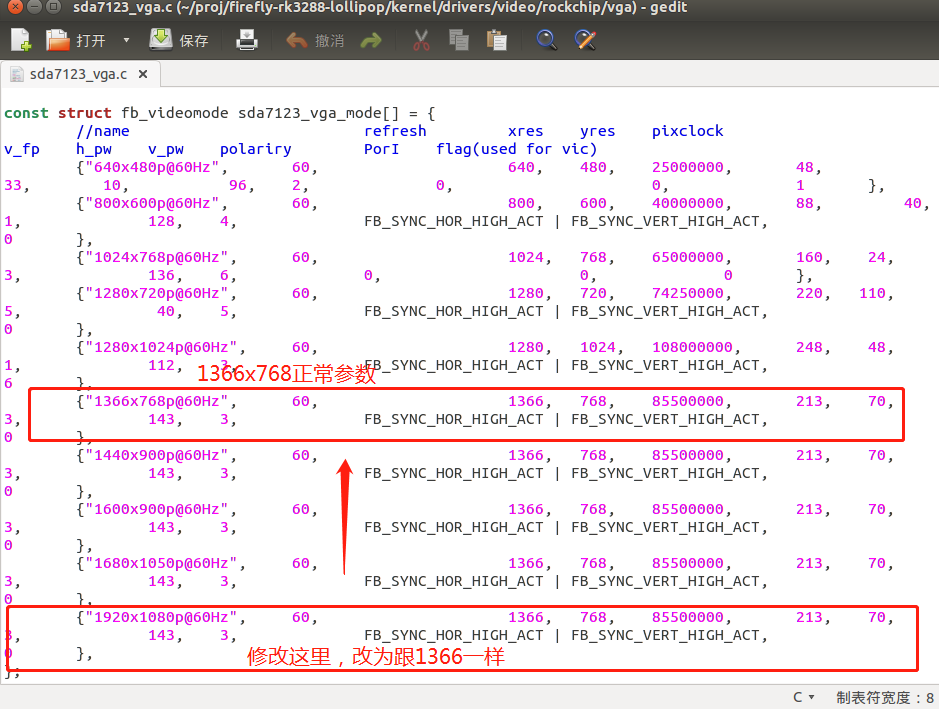Click the value 96 in 640x480 entry

coord(238,185)
